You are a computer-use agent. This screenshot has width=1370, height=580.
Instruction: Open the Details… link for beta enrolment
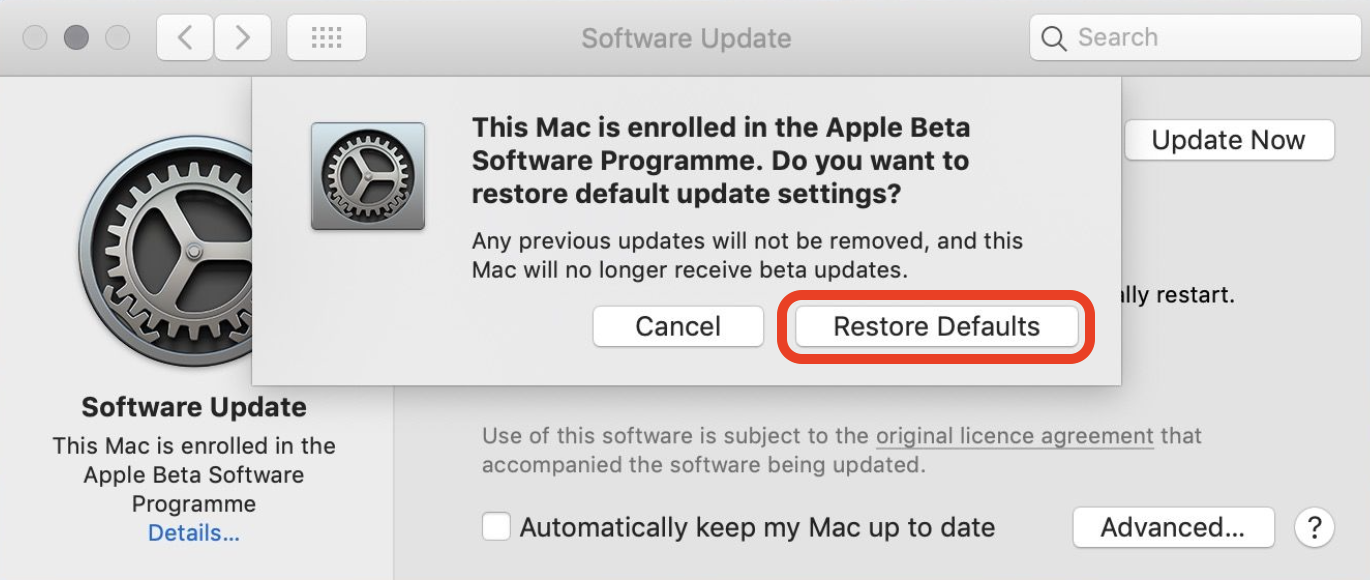click(x=194, y=533)
